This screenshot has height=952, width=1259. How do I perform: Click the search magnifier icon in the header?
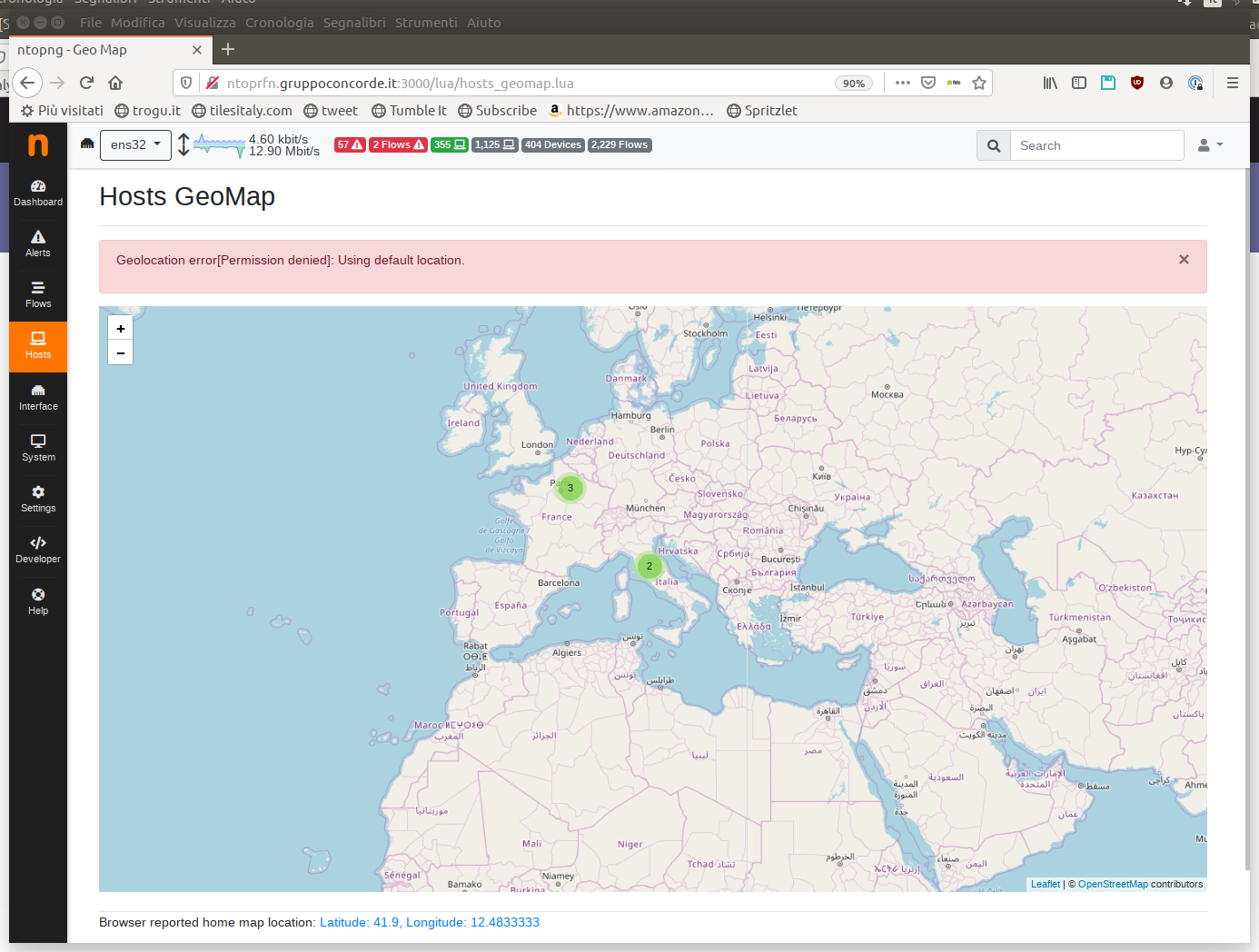tap(993, 144)
